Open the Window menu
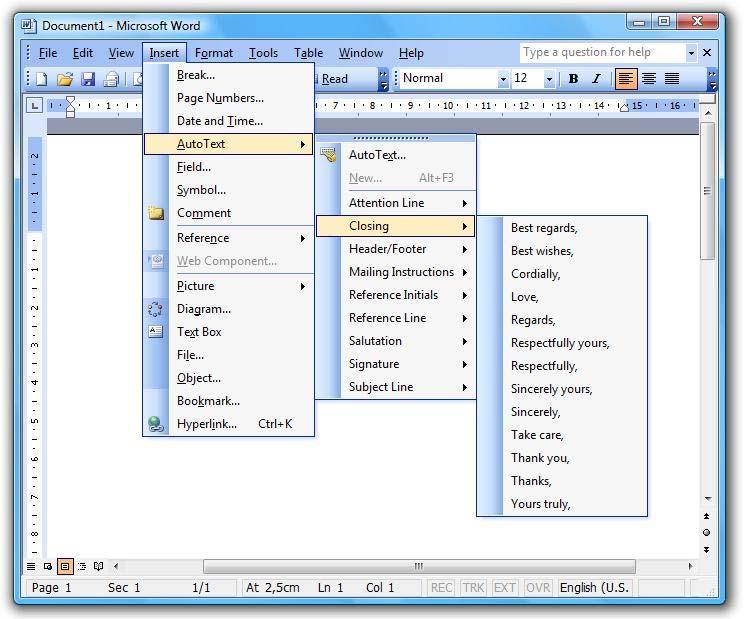Viewport: 744px width, 619px height. click(x=361, y=53)
